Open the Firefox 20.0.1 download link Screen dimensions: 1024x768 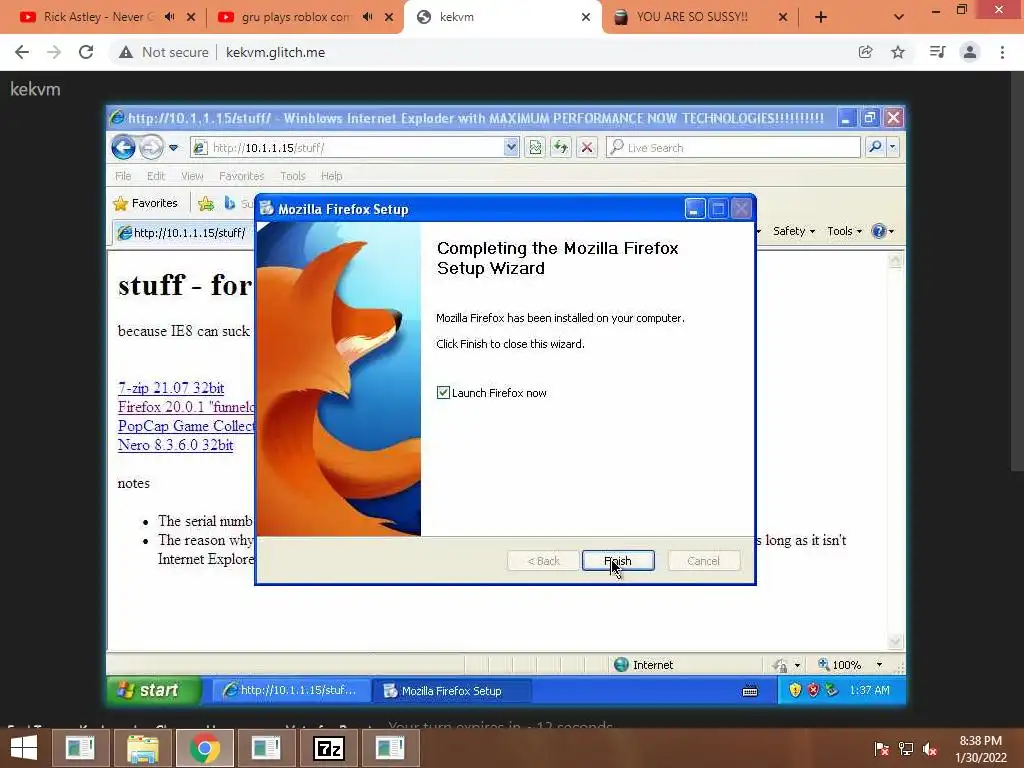[186, 407]
